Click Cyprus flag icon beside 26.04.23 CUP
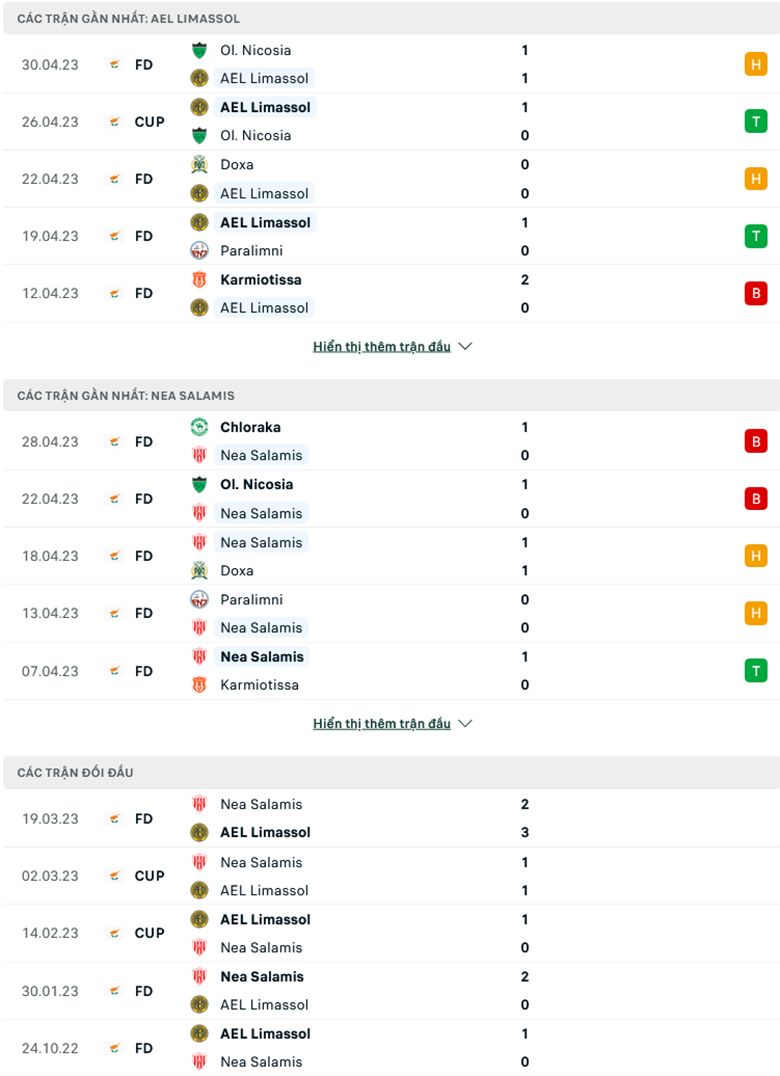 click(115, 122)
